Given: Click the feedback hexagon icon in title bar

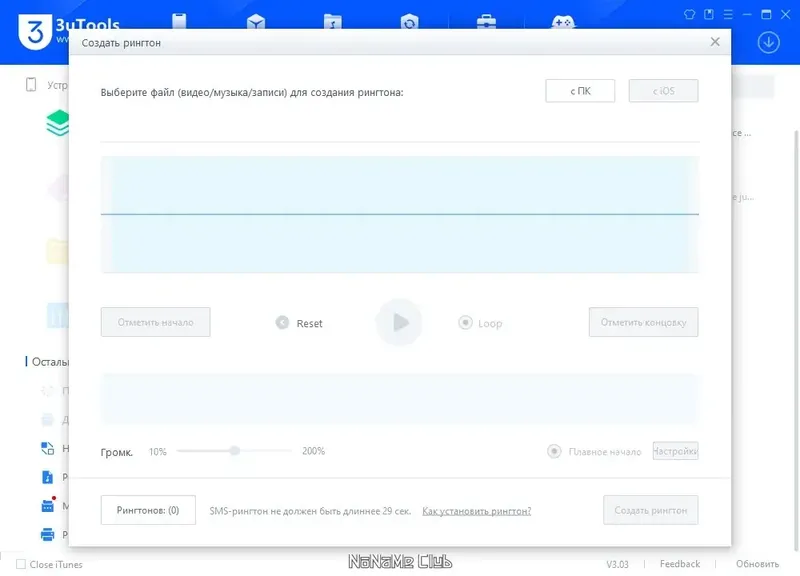Looking at the screenshot, I should (689, 15).
